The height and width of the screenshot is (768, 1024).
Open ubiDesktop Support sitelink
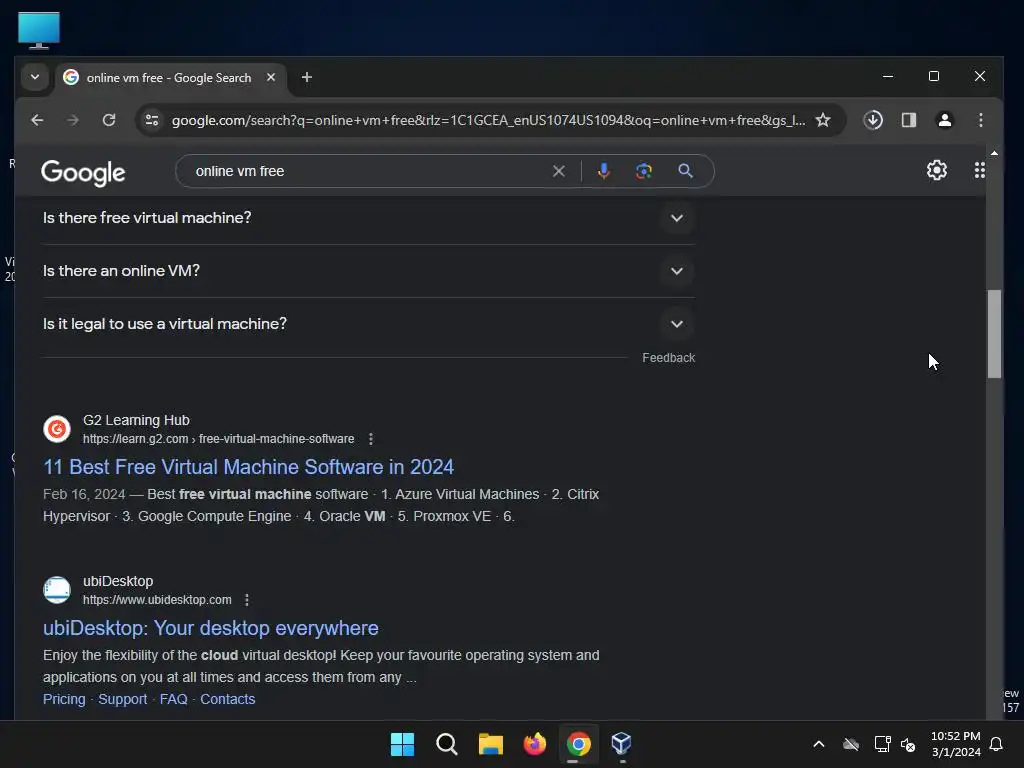123,699
